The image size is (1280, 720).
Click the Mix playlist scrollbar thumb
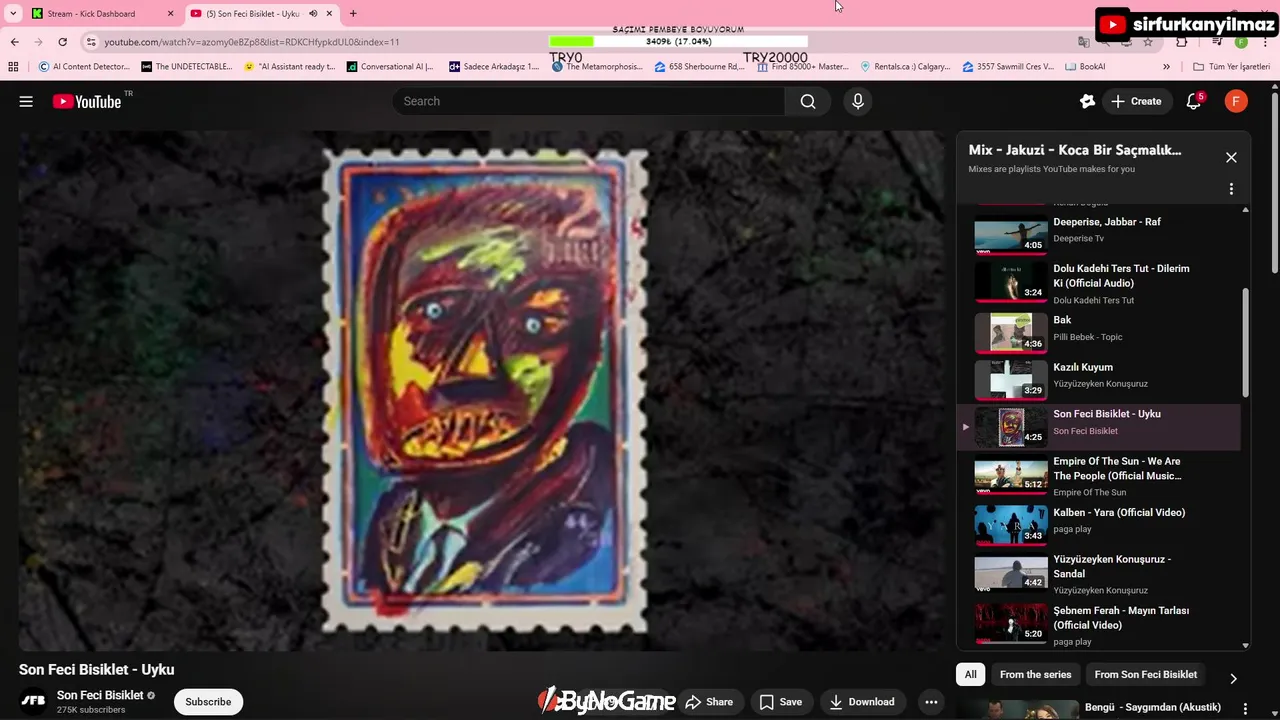(x=1245, y=342)
